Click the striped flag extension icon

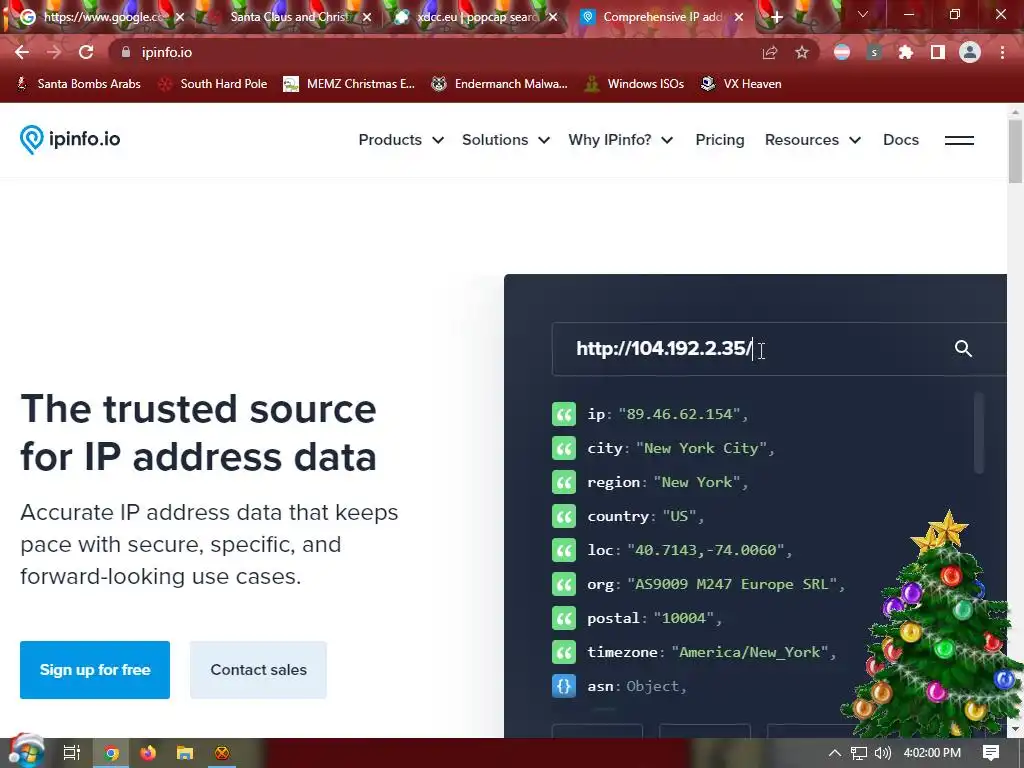842,52
